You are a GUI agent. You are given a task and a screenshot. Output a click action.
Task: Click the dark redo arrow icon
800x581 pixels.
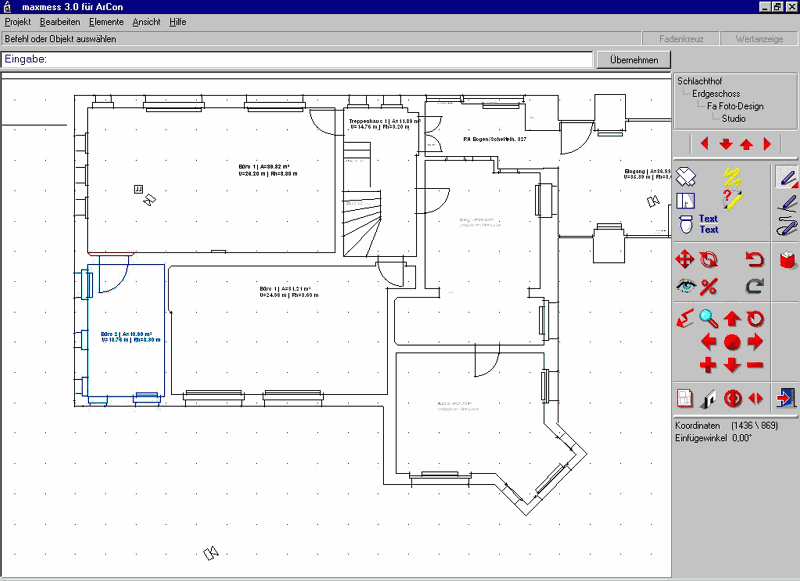pyautogui.click(x=756, y=287)
